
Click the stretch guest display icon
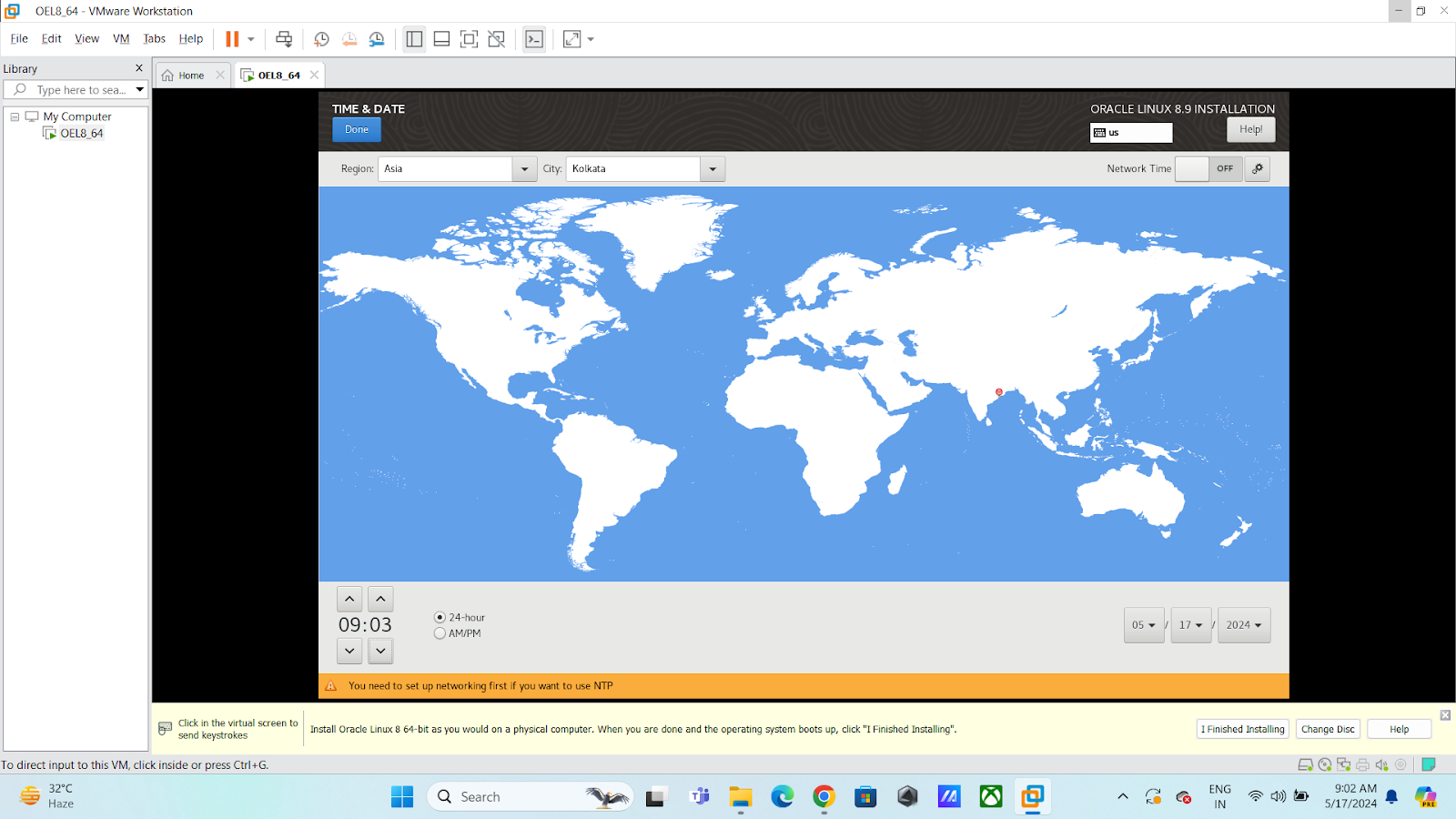572,39
